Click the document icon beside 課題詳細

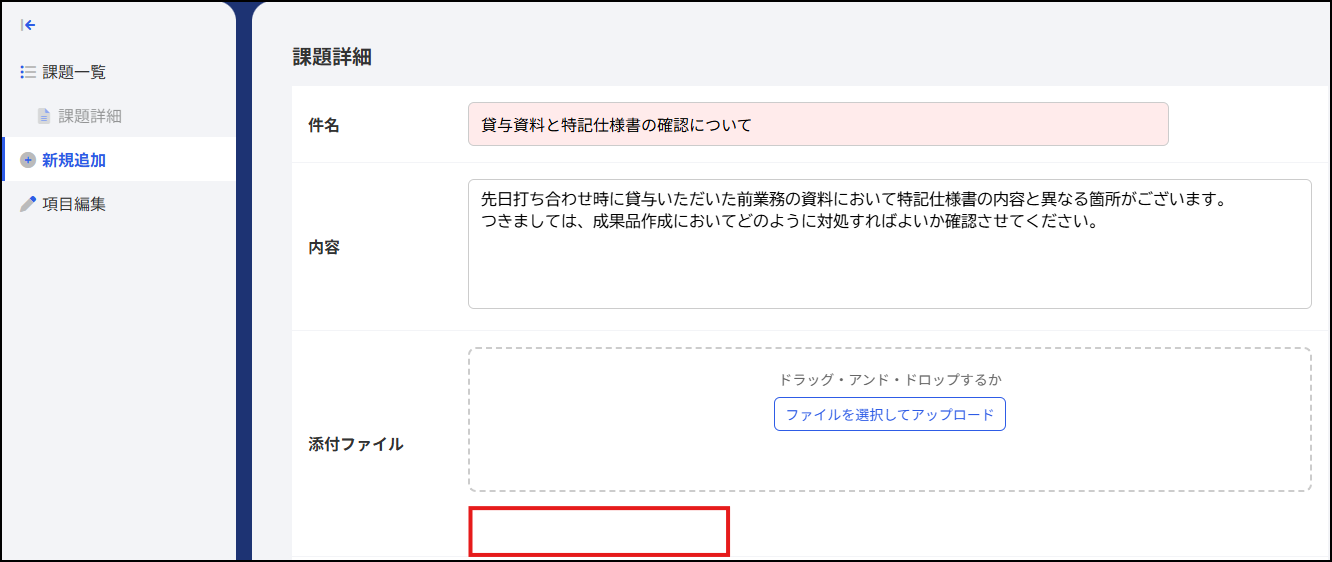[x=44, y=116]
